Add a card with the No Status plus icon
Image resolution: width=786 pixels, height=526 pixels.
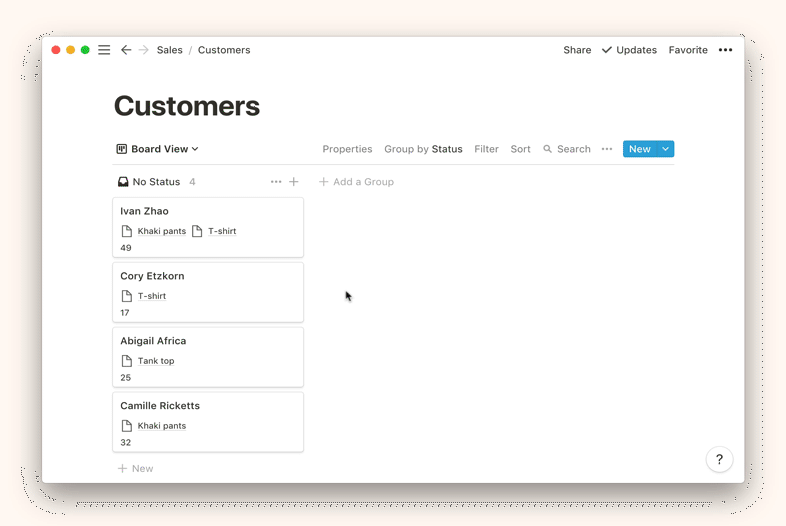click(x=294, y=182)
